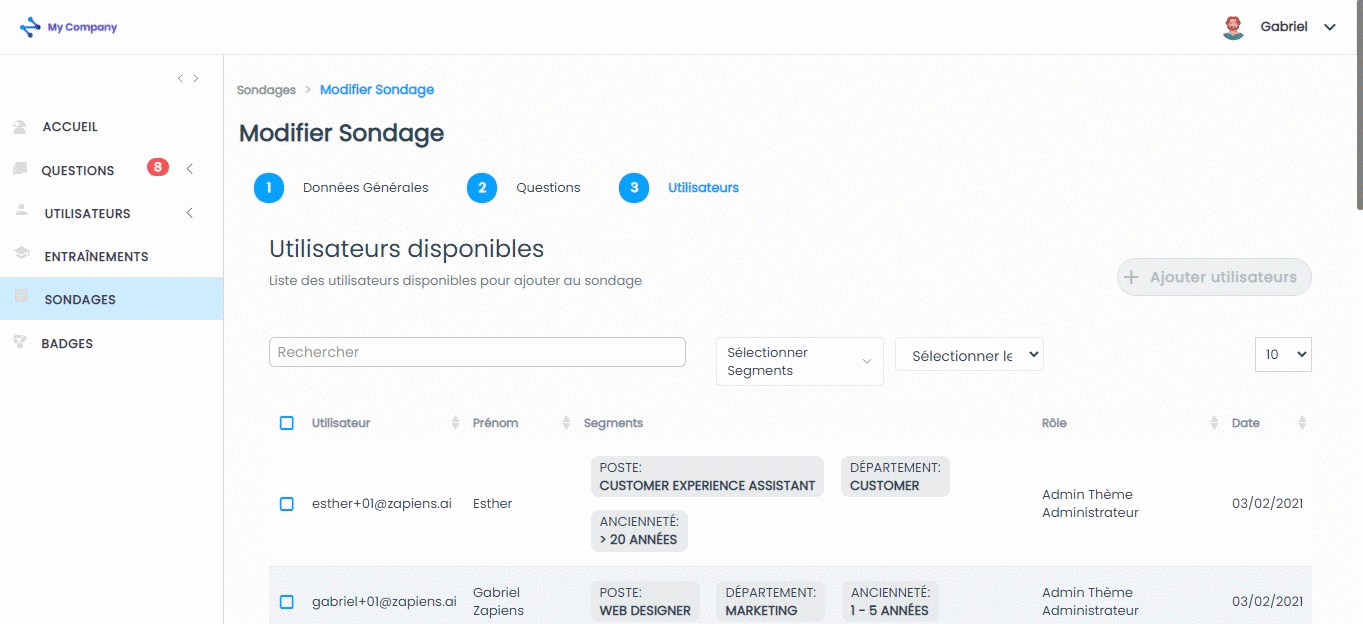1363x624 pixels.
Task: Sort the table by the Utilisateur column arrows
Action: coord(456,423)
